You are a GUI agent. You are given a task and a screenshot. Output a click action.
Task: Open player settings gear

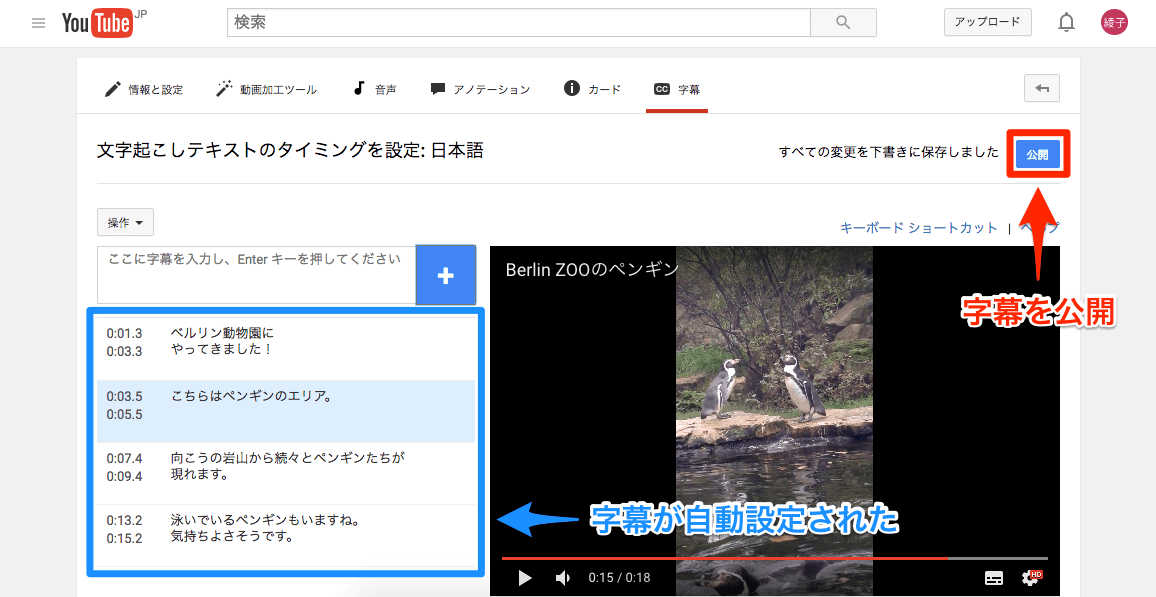coord(1031,578)
